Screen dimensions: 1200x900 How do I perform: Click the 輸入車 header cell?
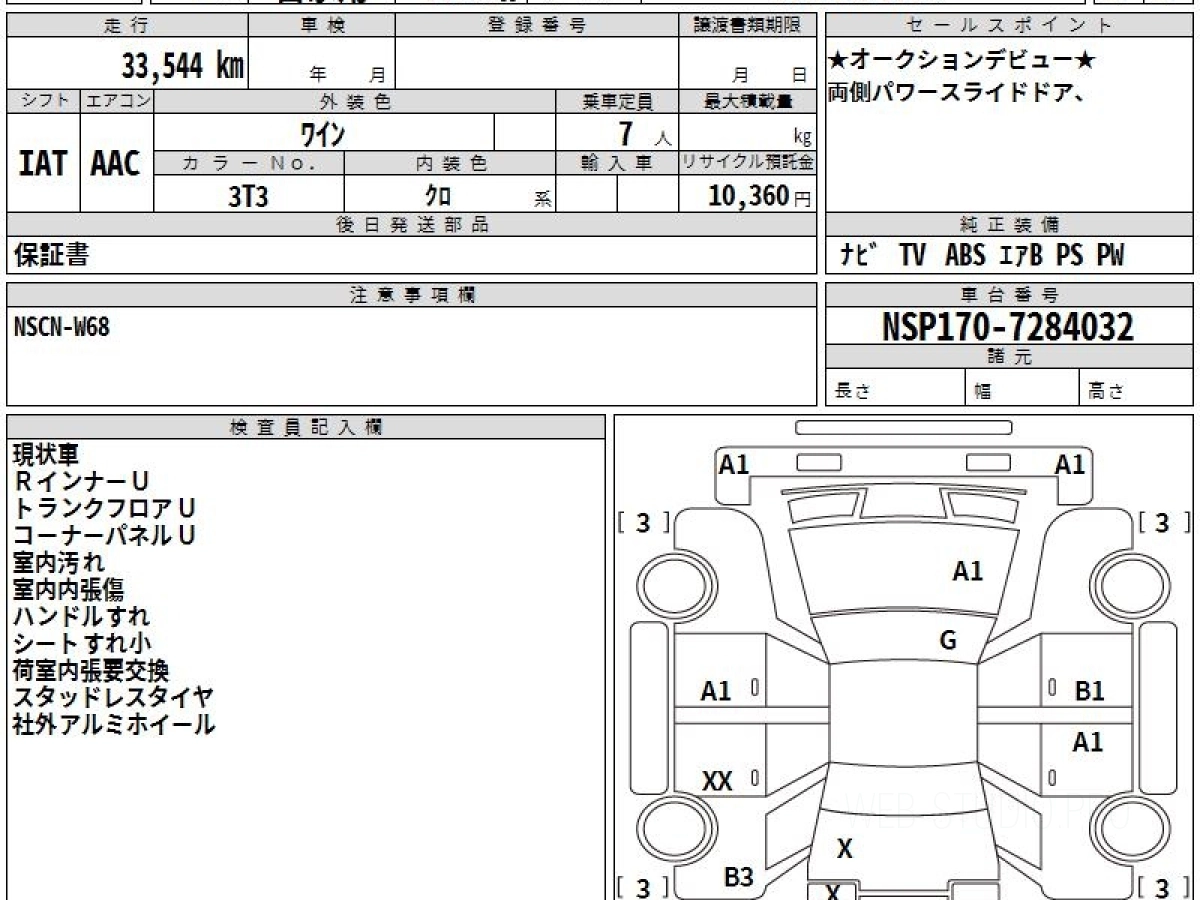click(617, 163)
